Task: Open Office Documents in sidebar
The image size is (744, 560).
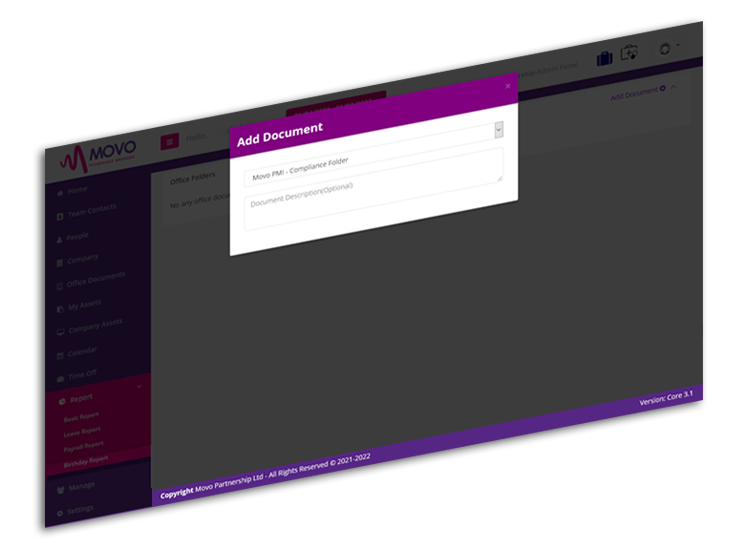Action: coord(96,279)
